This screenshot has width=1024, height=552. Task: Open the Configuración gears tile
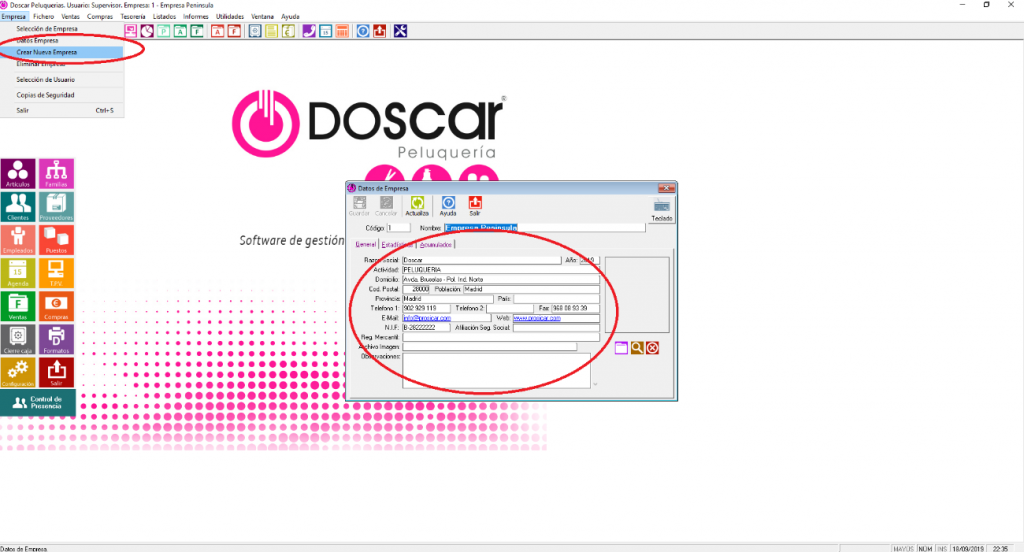pos(18,373)
